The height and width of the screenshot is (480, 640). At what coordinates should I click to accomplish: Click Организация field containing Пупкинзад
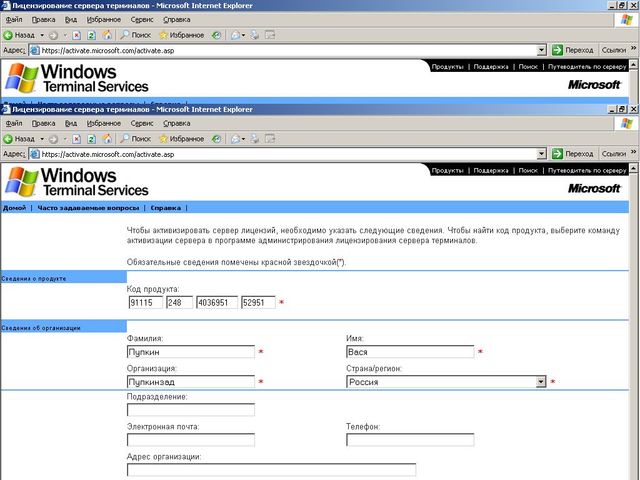click(191, 382)
